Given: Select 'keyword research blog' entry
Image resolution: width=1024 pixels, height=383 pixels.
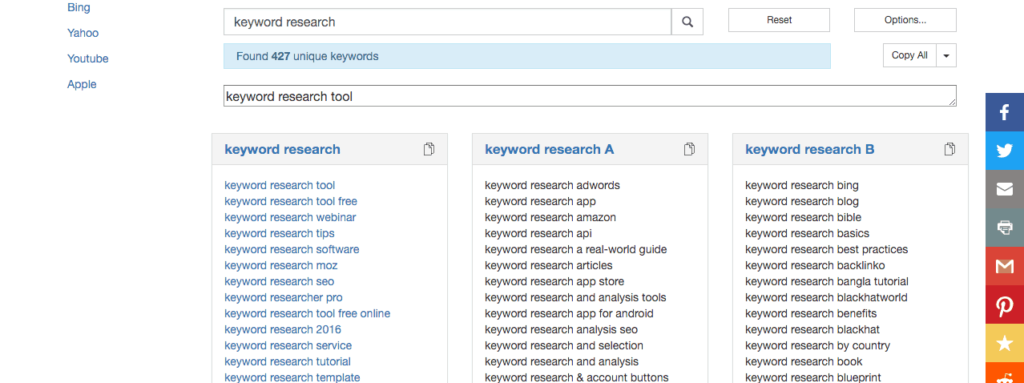Looking at the screenshot, I should coord(802,201).
